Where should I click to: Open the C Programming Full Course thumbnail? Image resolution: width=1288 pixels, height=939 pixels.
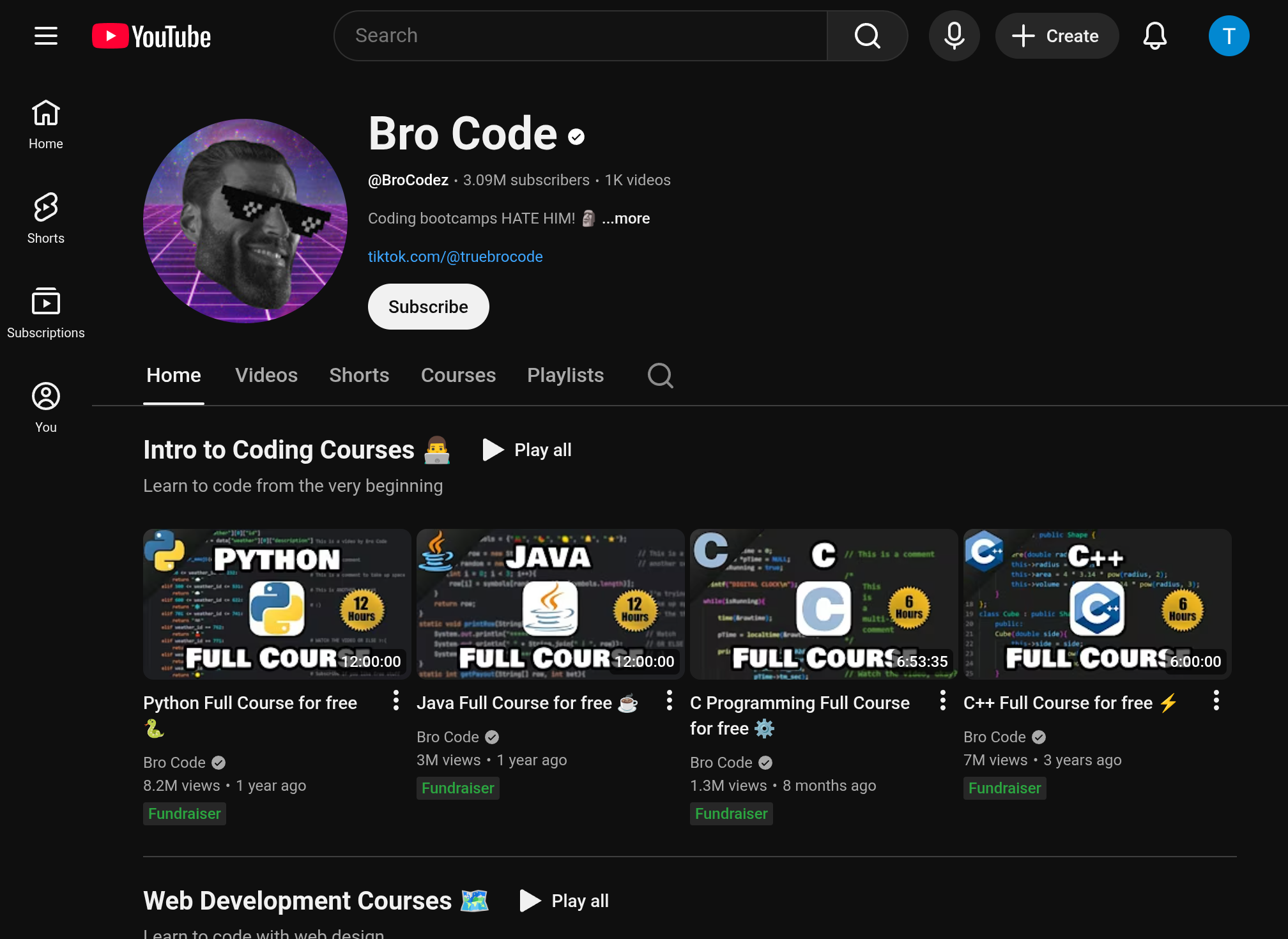pos(824,604)
